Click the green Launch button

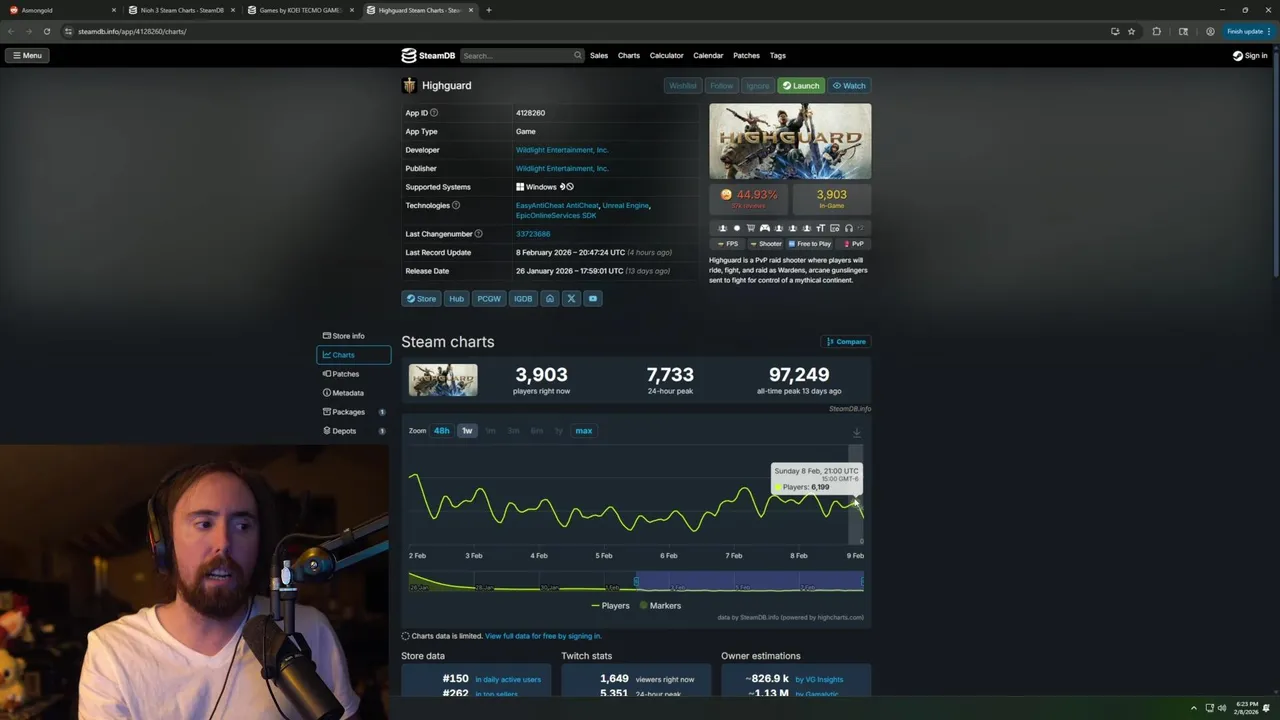[801, 86]
